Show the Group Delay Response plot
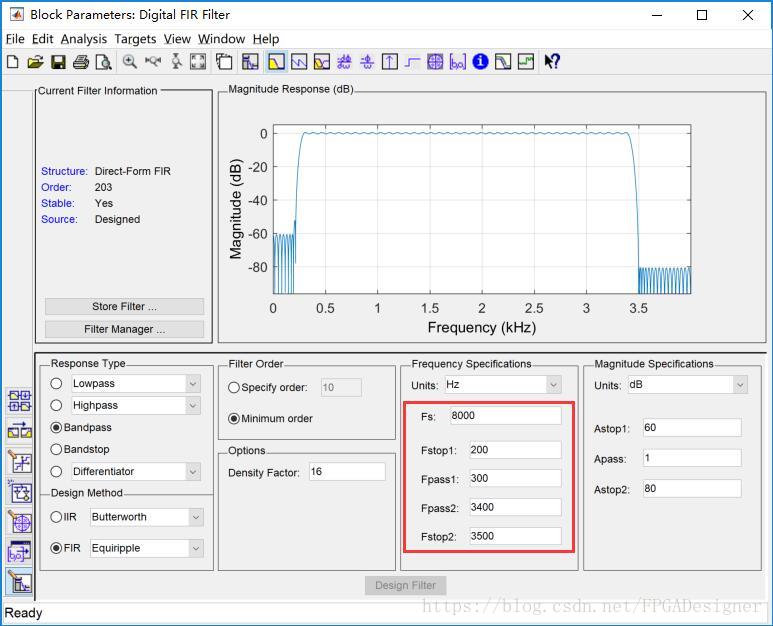Image resolution: width=773 pixels, height=626 pixels. pos(344,62)
